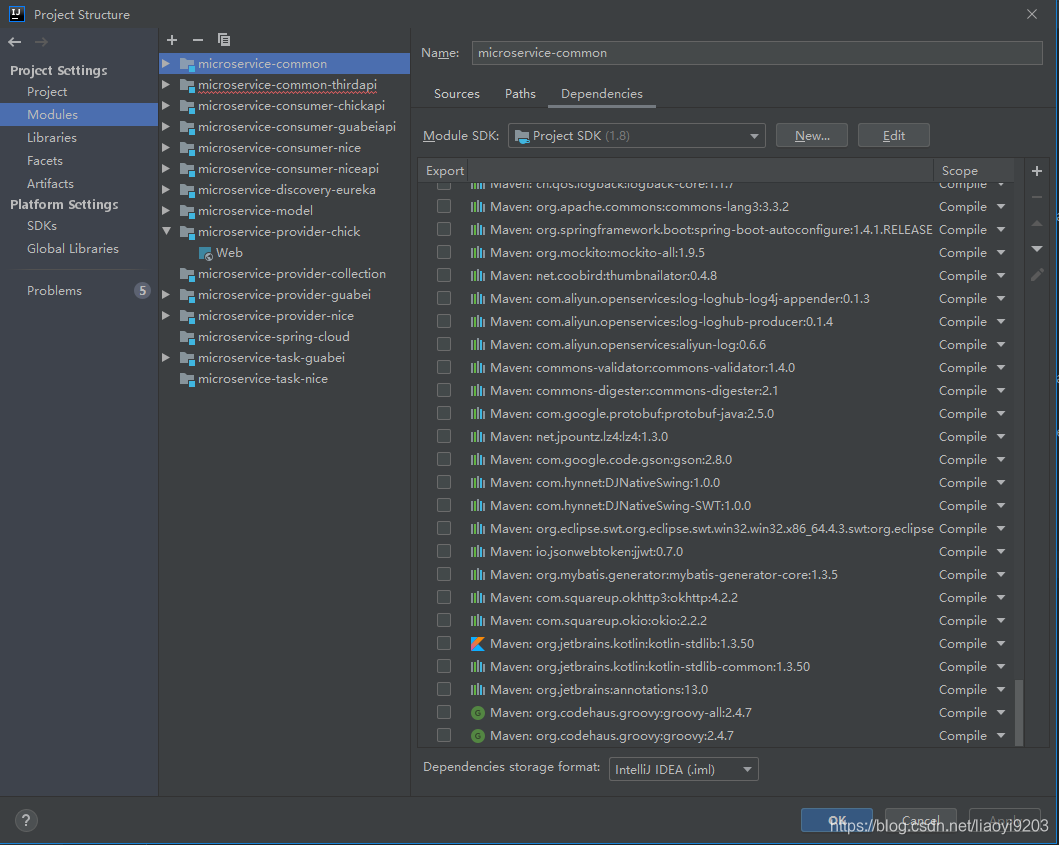Check Export for kotlin-stdlib-common:1.3.50
The width and height of the screenshot is (1059, 845).
(444, 666)
